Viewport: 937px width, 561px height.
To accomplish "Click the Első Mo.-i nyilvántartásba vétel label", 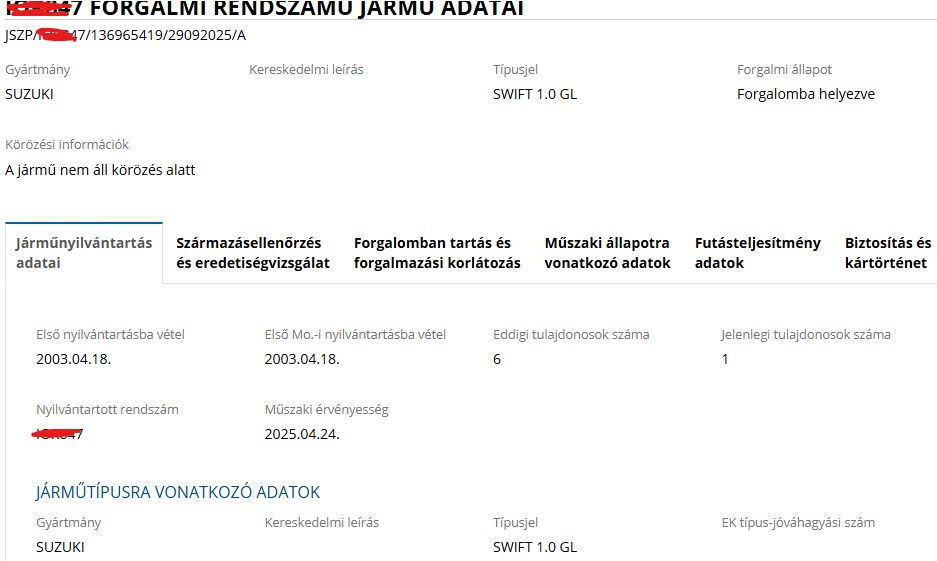I will (355, 334).
